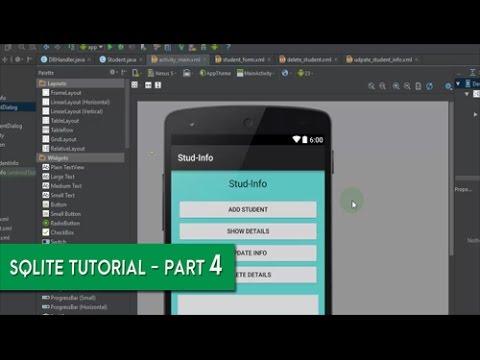Open the Nexus 5 device dropdown
Image resolution: width=480 pixels, height=360 pixels.
click(x=161, y=73)
